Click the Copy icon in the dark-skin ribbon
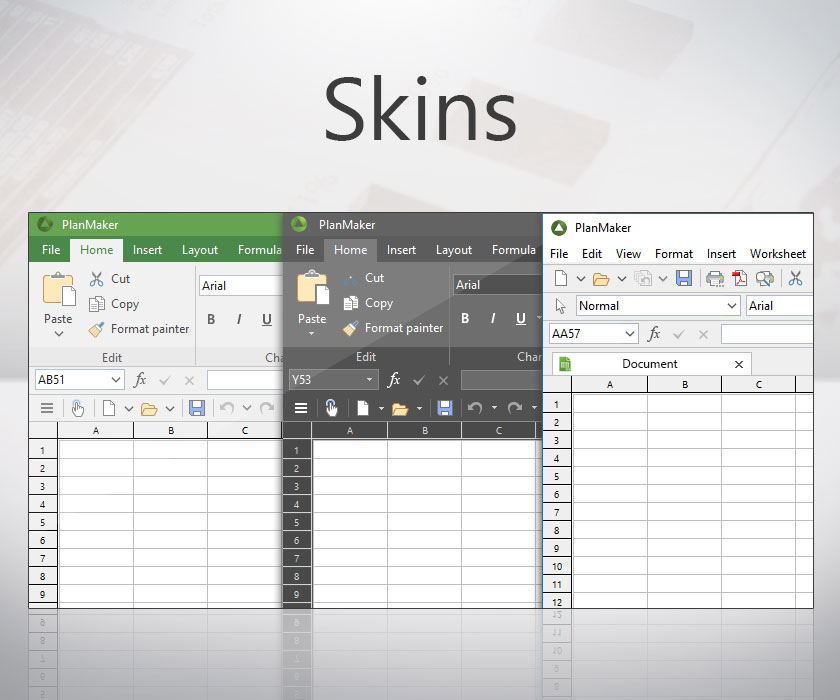This screenshot has width=840, height=700. coord(351,303)
